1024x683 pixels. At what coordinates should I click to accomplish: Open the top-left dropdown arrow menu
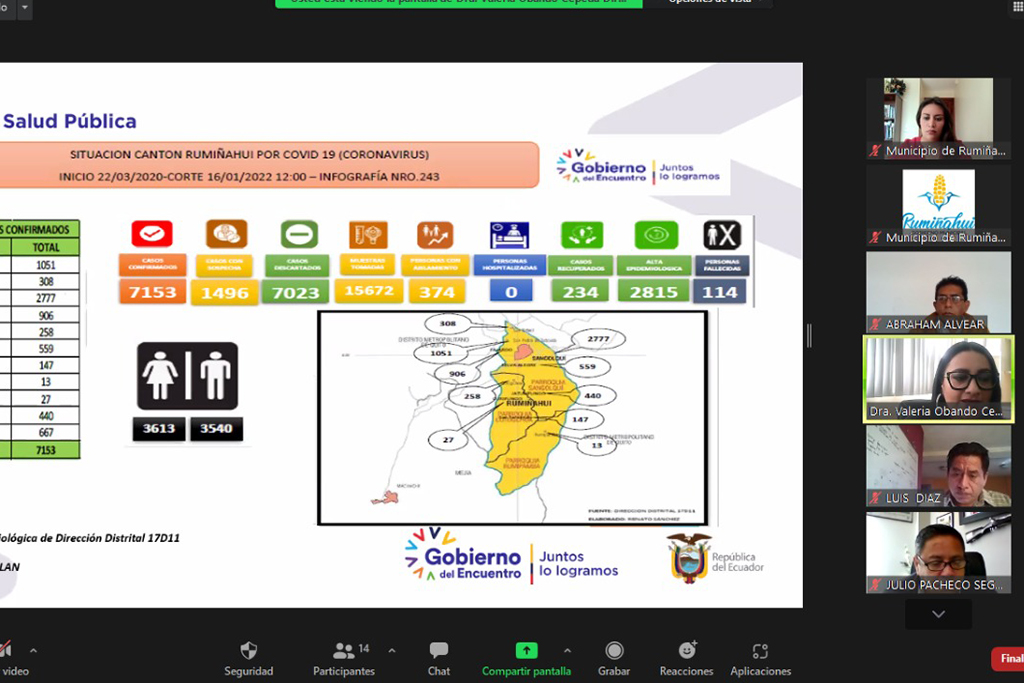tap(24, 6)
